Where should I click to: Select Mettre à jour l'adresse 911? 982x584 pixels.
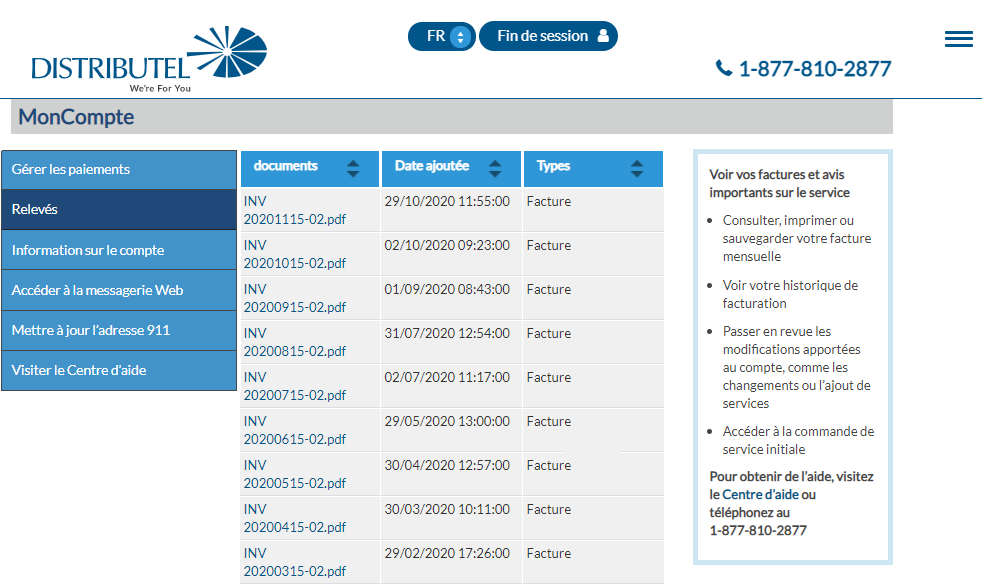[119, 330]
